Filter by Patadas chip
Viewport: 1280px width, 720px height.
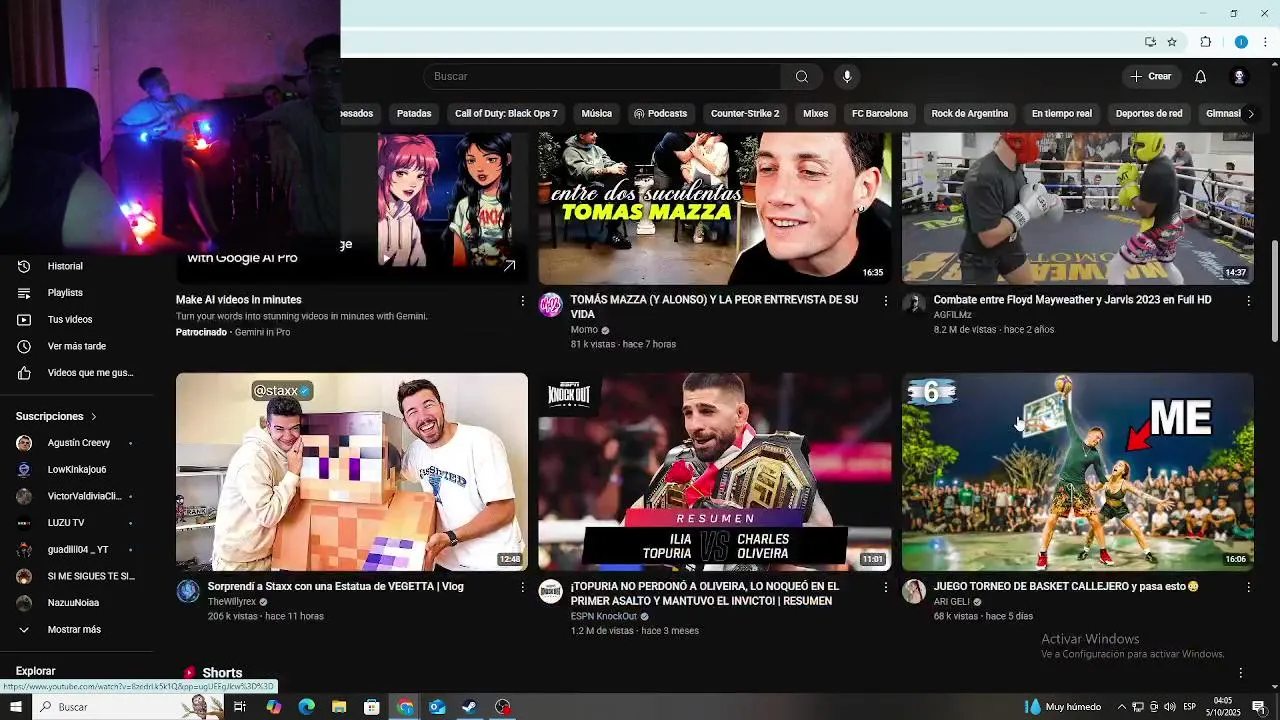[414, 114]
